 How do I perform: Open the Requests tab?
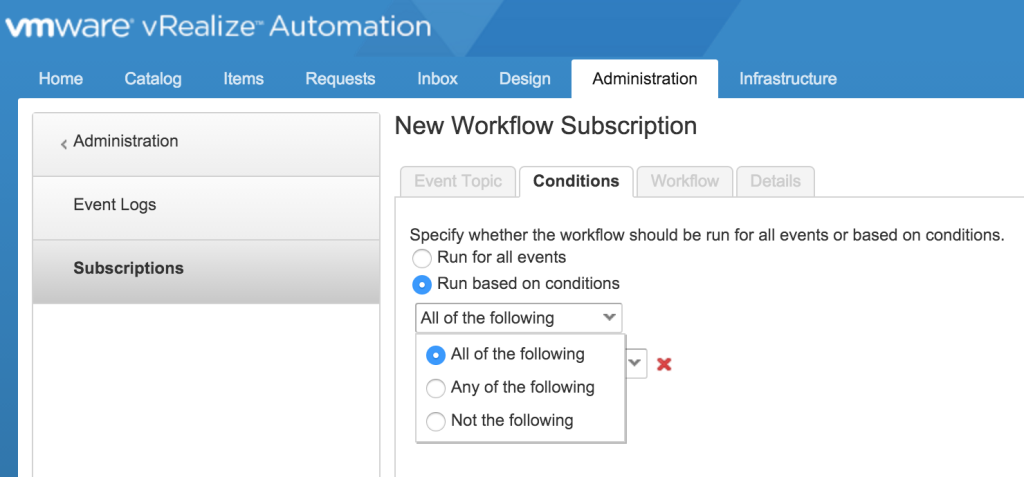pos(340,79)
